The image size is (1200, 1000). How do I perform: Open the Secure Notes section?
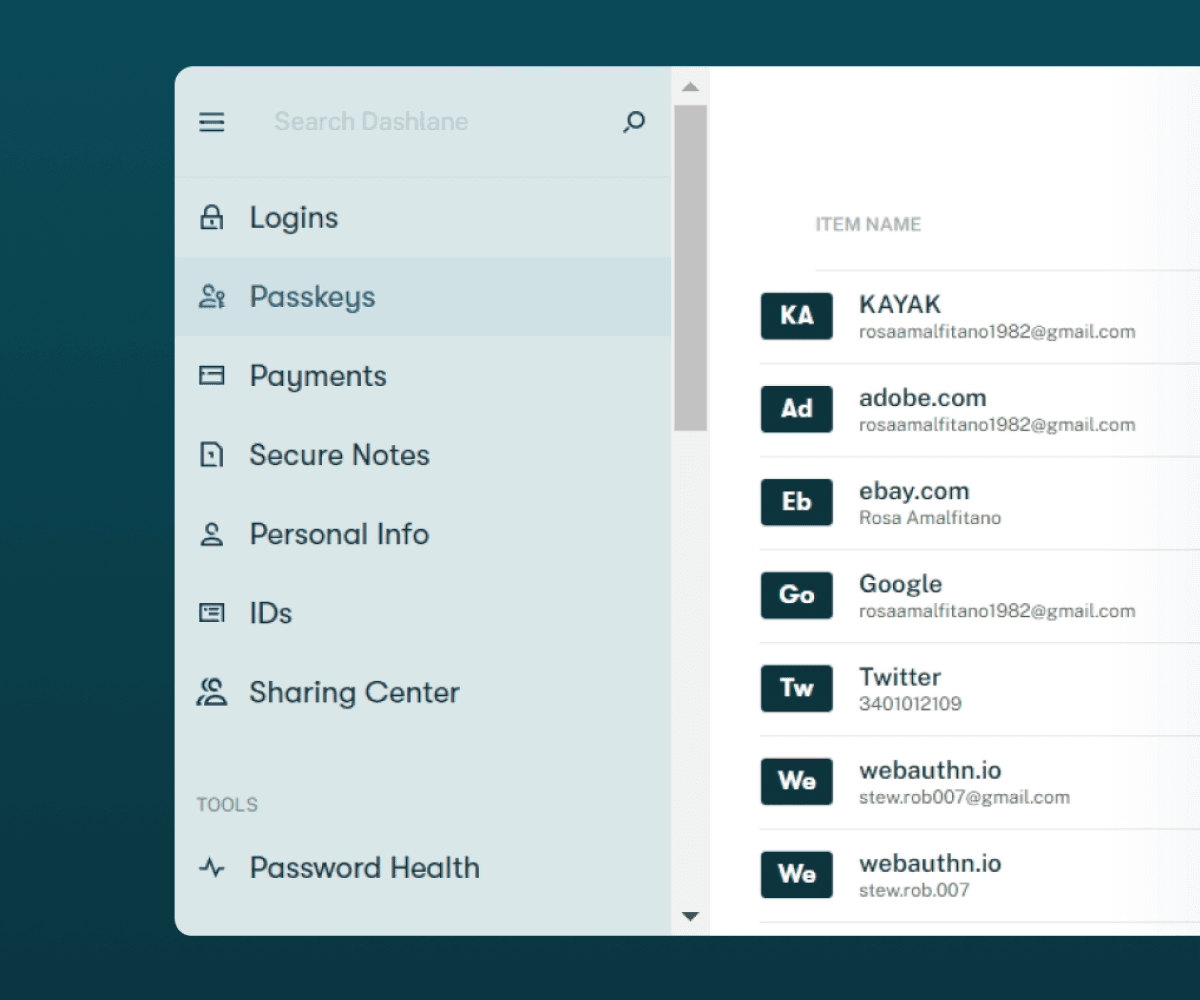click(339, 454)
